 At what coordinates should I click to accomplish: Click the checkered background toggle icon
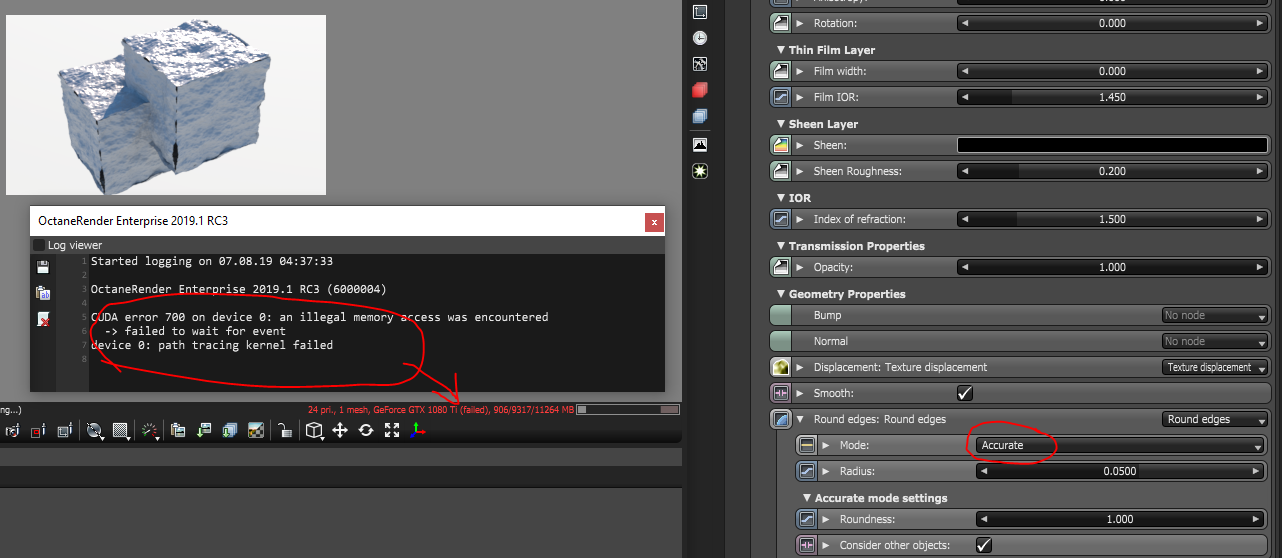pos(256,431)
